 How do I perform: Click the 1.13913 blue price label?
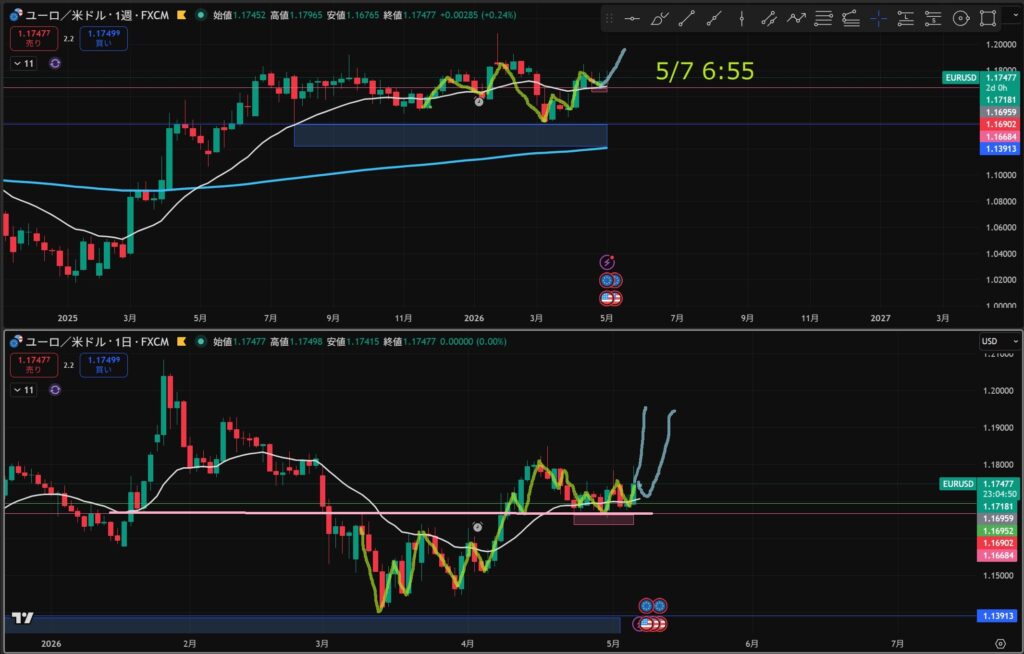pyautogui.click(x=999, y=149)
